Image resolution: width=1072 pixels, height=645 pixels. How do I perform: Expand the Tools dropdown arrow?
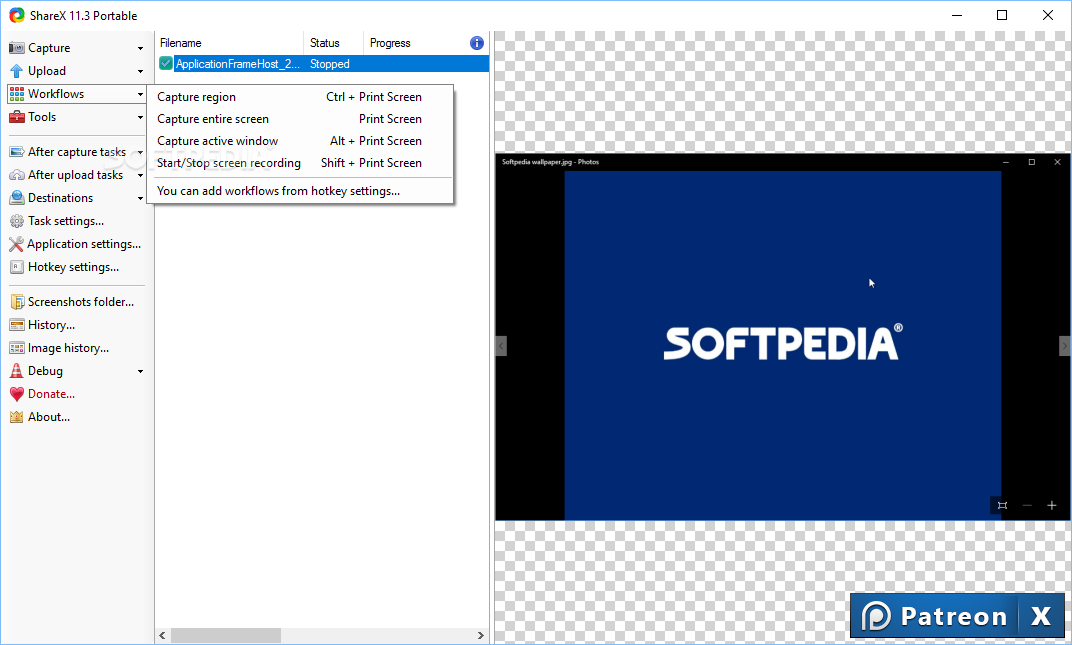140,117
